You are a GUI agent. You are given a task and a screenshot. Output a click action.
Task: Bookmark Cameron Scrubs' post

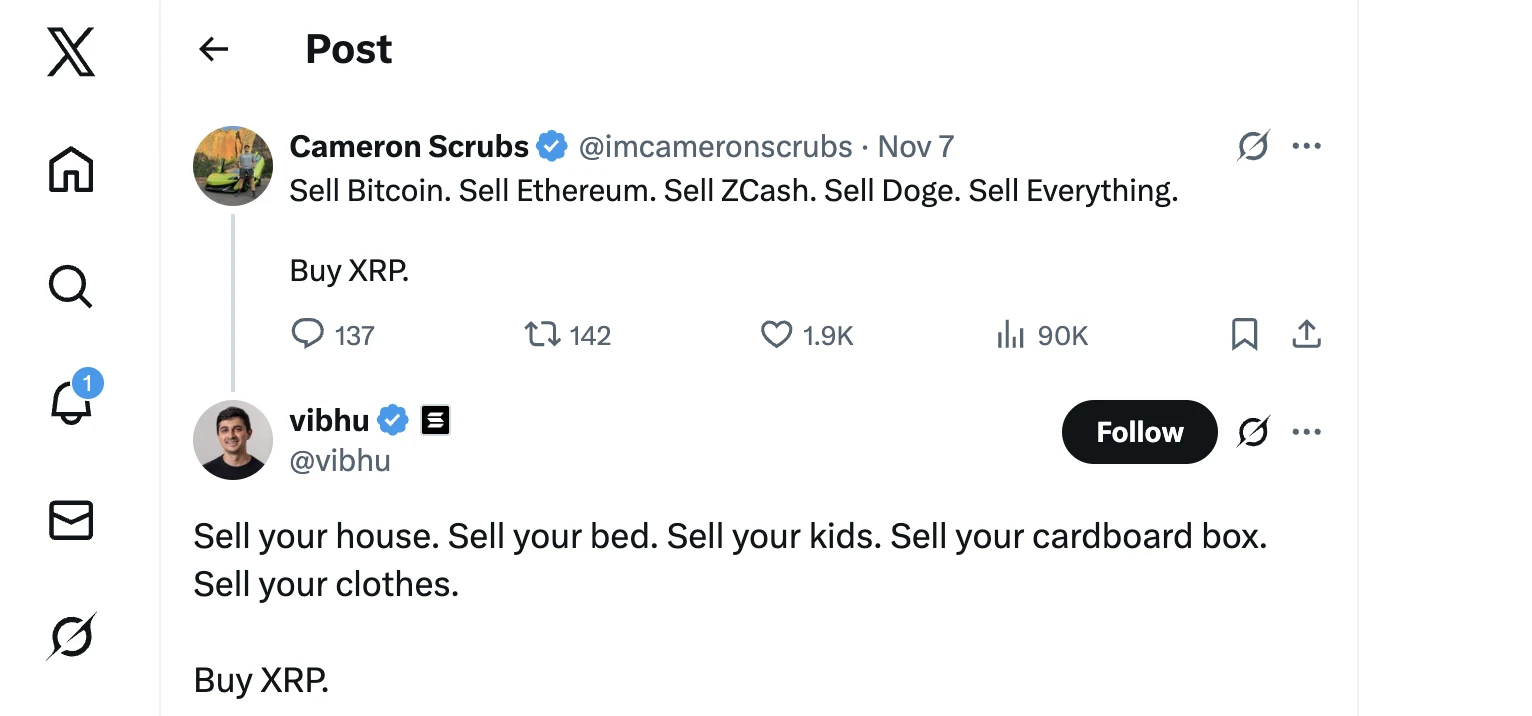1244,335
